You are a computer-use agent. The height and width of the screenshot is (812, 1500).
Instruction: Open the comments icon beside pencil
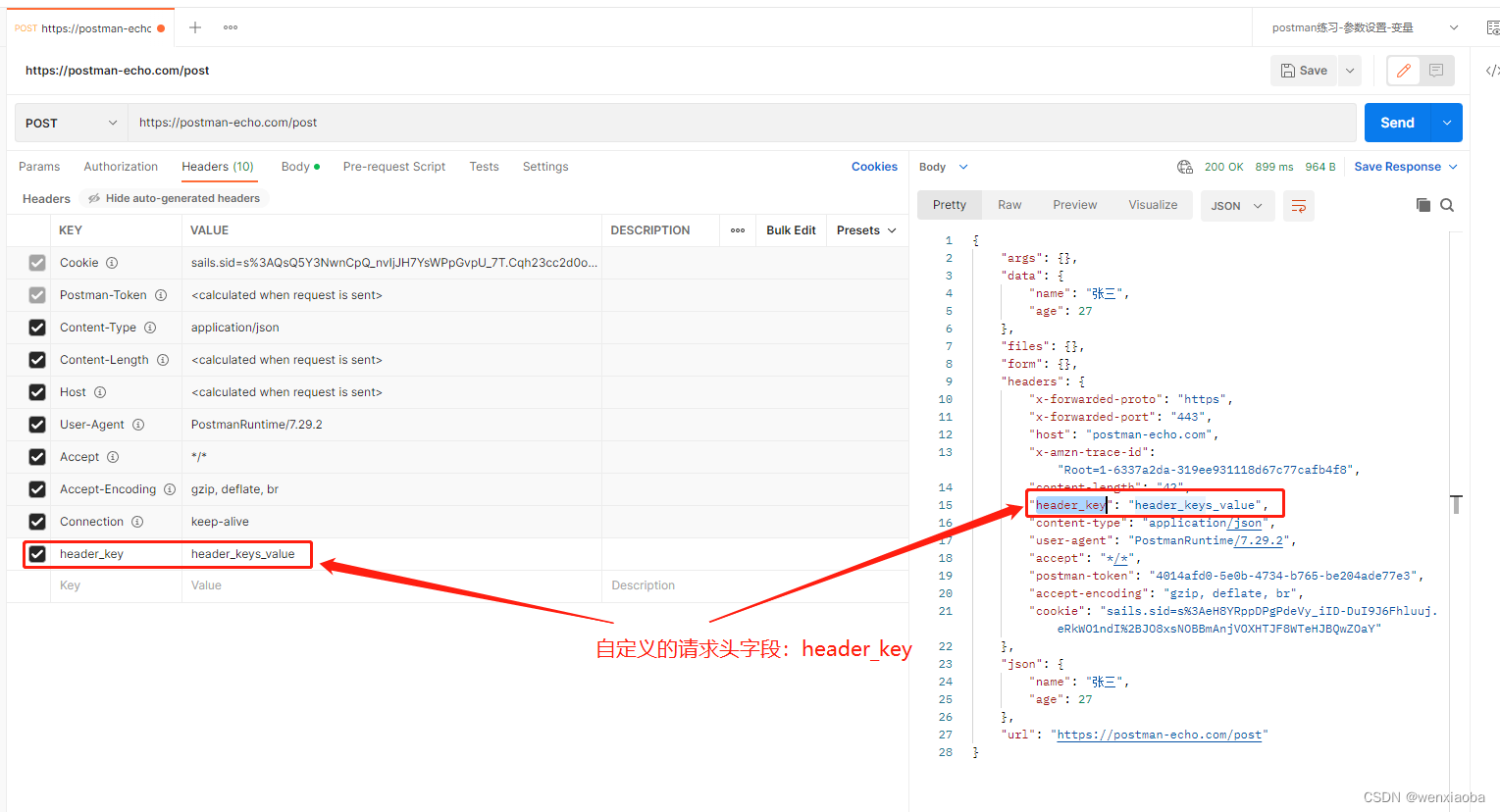[1436, 71]
